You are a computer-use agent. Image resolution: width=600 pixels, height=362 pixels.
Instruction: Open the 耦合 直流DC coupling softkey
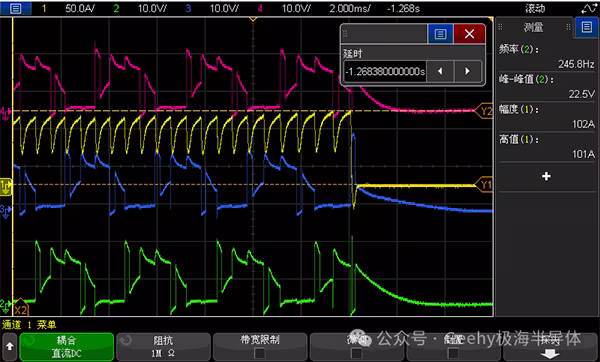click(x=67, y=346)
